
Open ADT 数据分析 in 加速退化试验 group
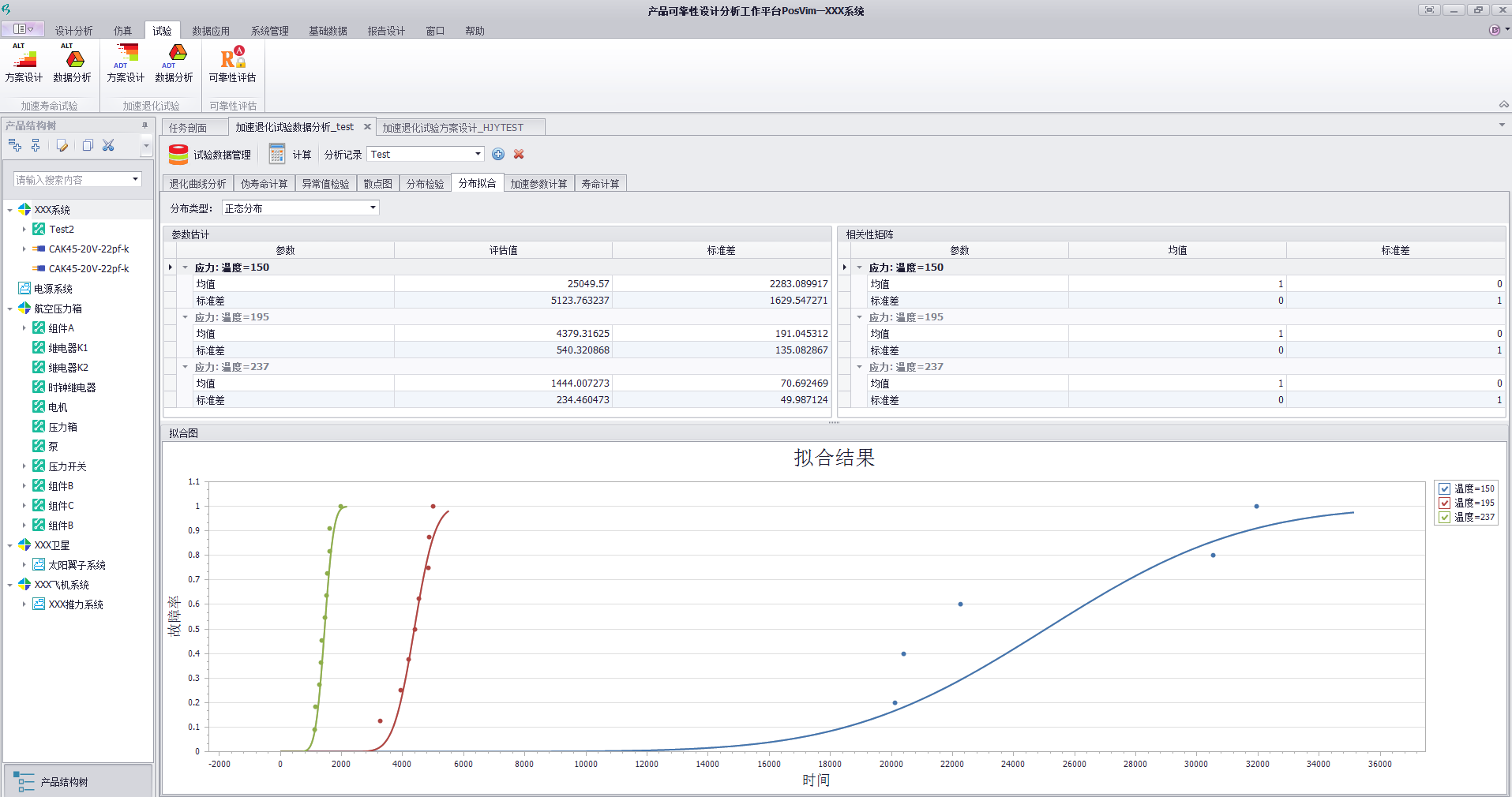[x=174, y=64]
